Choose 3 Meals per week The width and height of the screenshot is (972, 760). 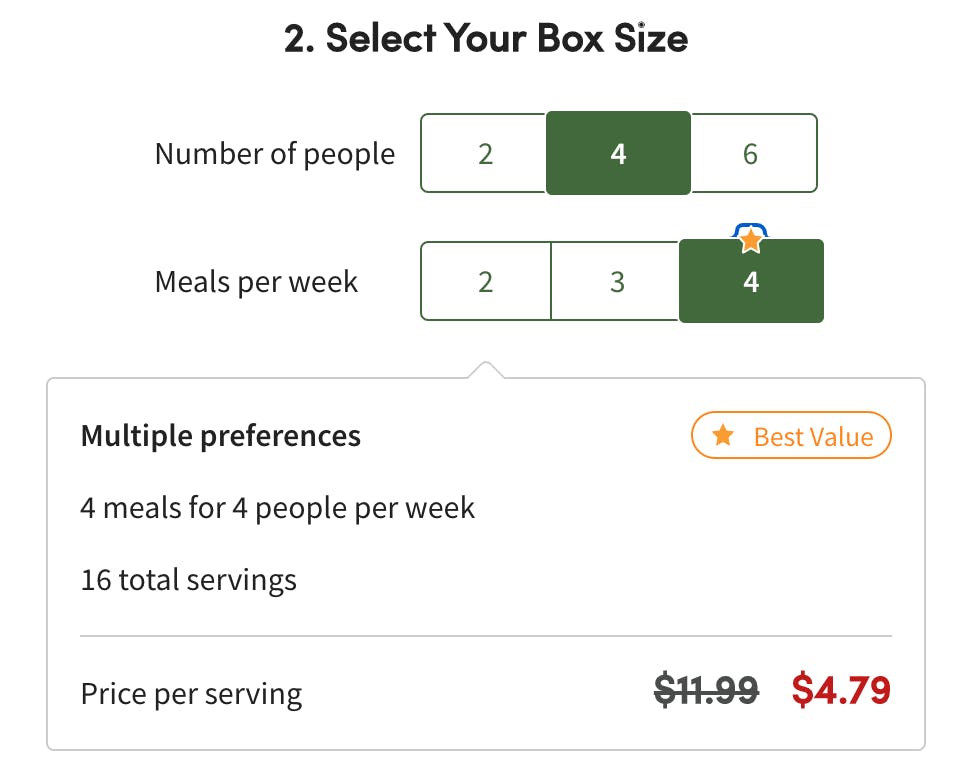616,281
